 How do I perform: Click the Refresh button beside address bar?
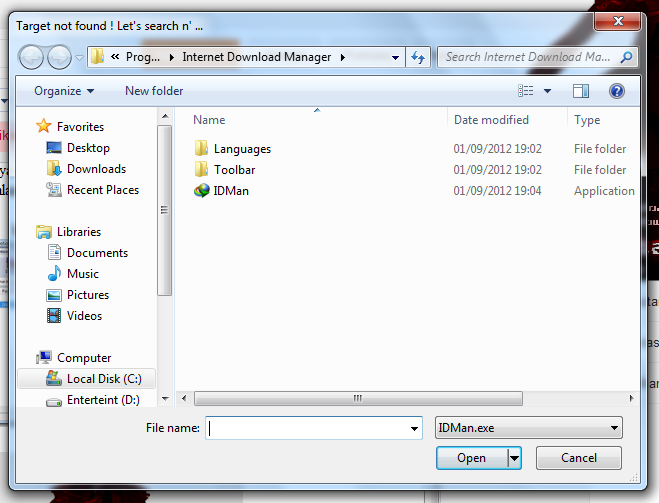[x=418, y=57]
